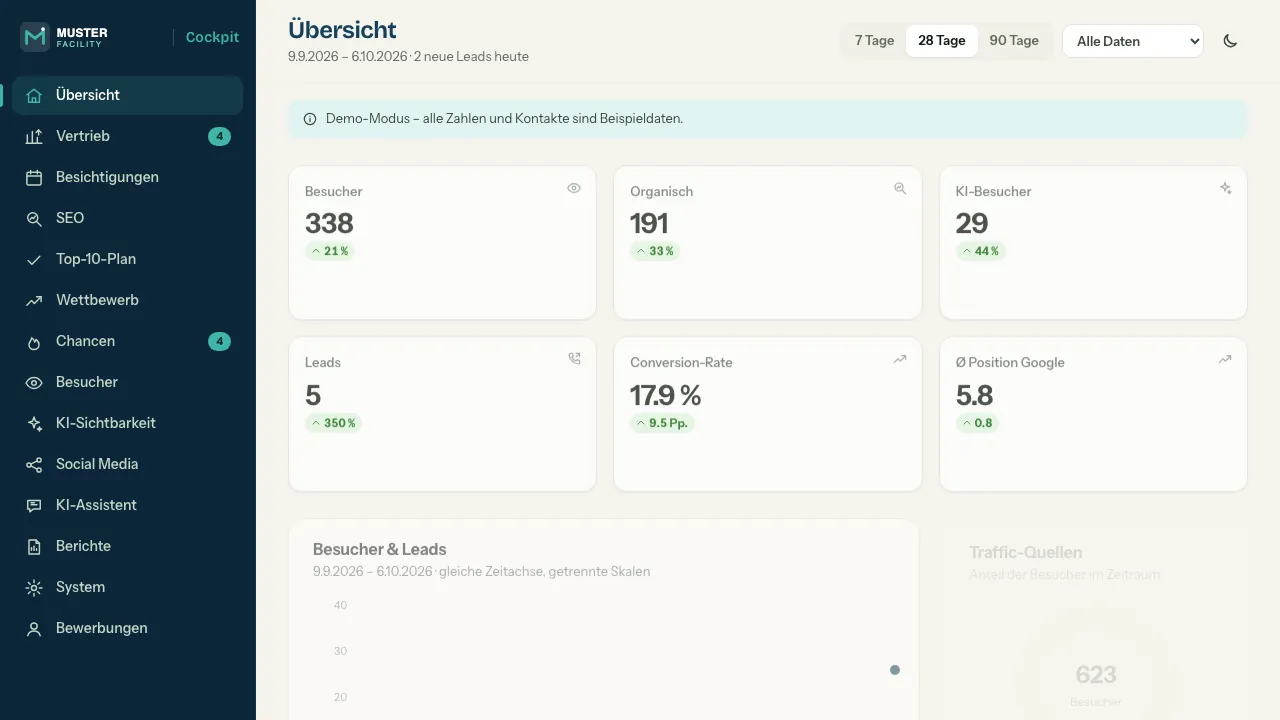Click the Vertrieb chart icon
Viewport: 1280px width, 720px height.
pos(34,136)
